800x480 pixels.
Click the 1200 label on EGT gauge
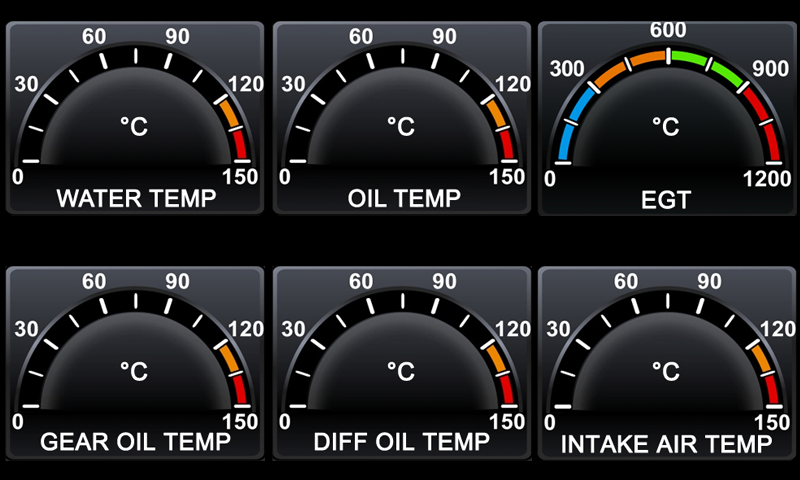[x=767, y=179]
